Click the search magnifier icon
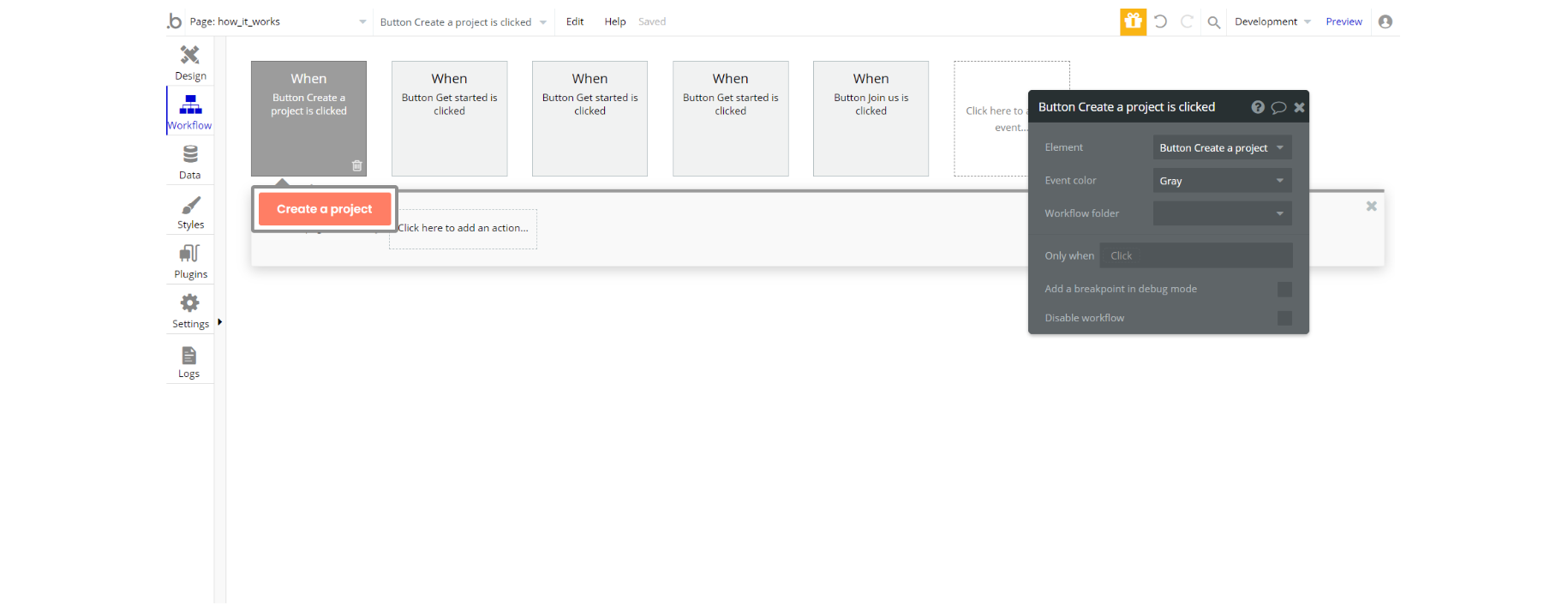Viewport: 1568px width, 605px height. pyautogui.click(x=1213, y=22)
